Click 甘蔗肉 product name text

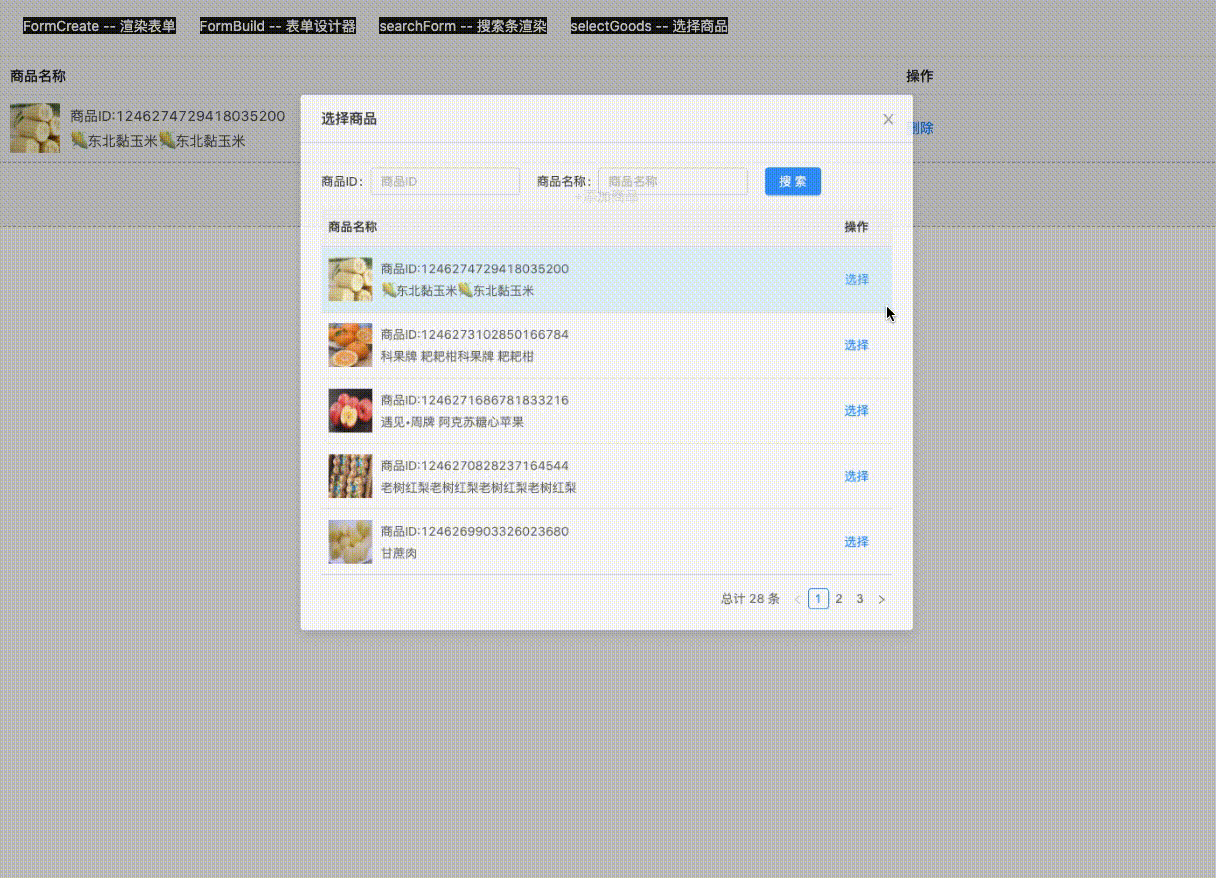(399, 553)
